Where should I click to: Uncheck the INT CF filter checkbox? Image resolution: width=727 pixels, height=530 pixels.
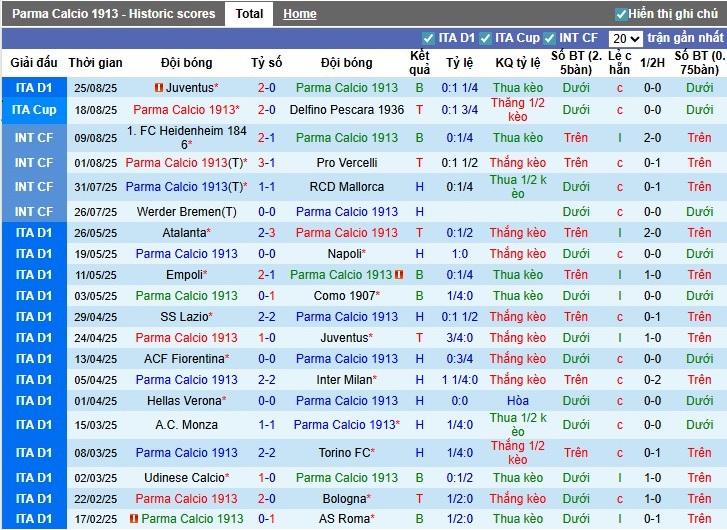[x=549, y=38]
